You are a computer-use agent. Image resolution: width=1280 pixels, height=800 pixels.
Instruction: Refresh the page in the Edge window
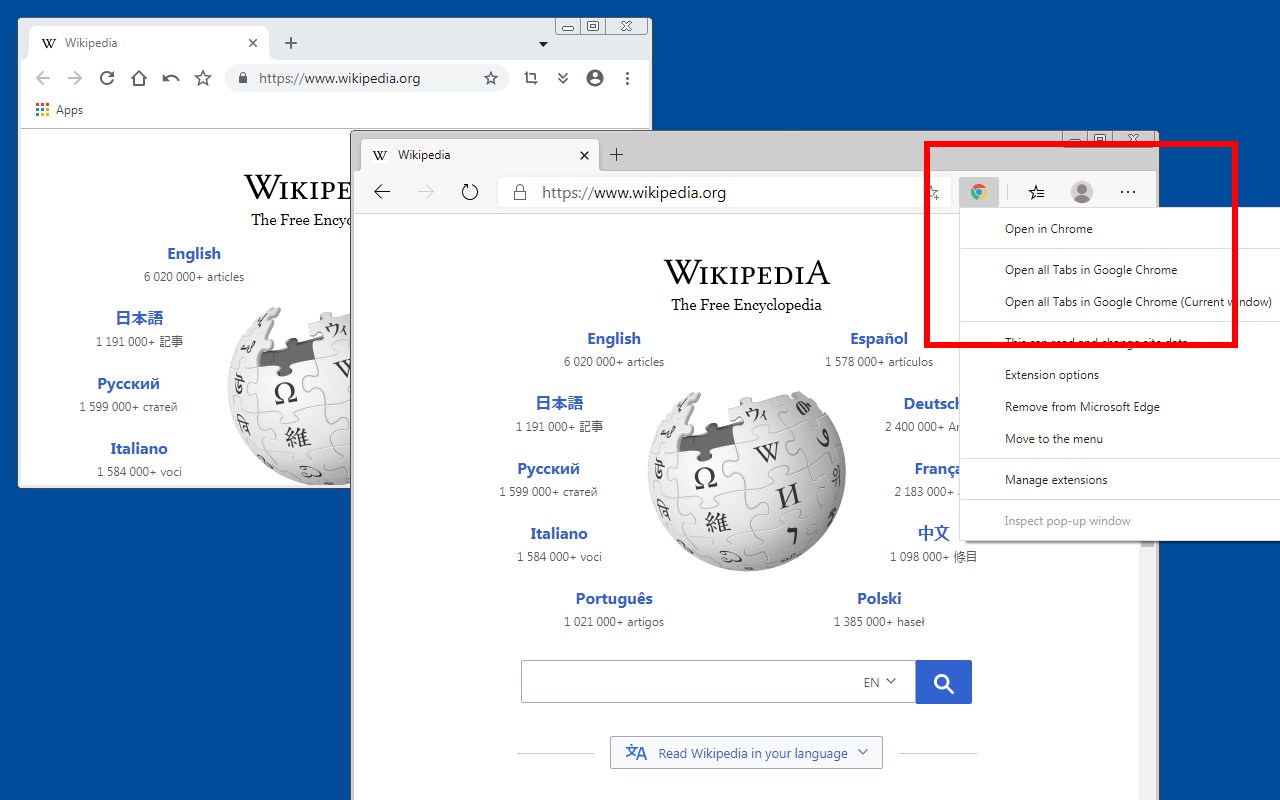click(x=470, y=192)
